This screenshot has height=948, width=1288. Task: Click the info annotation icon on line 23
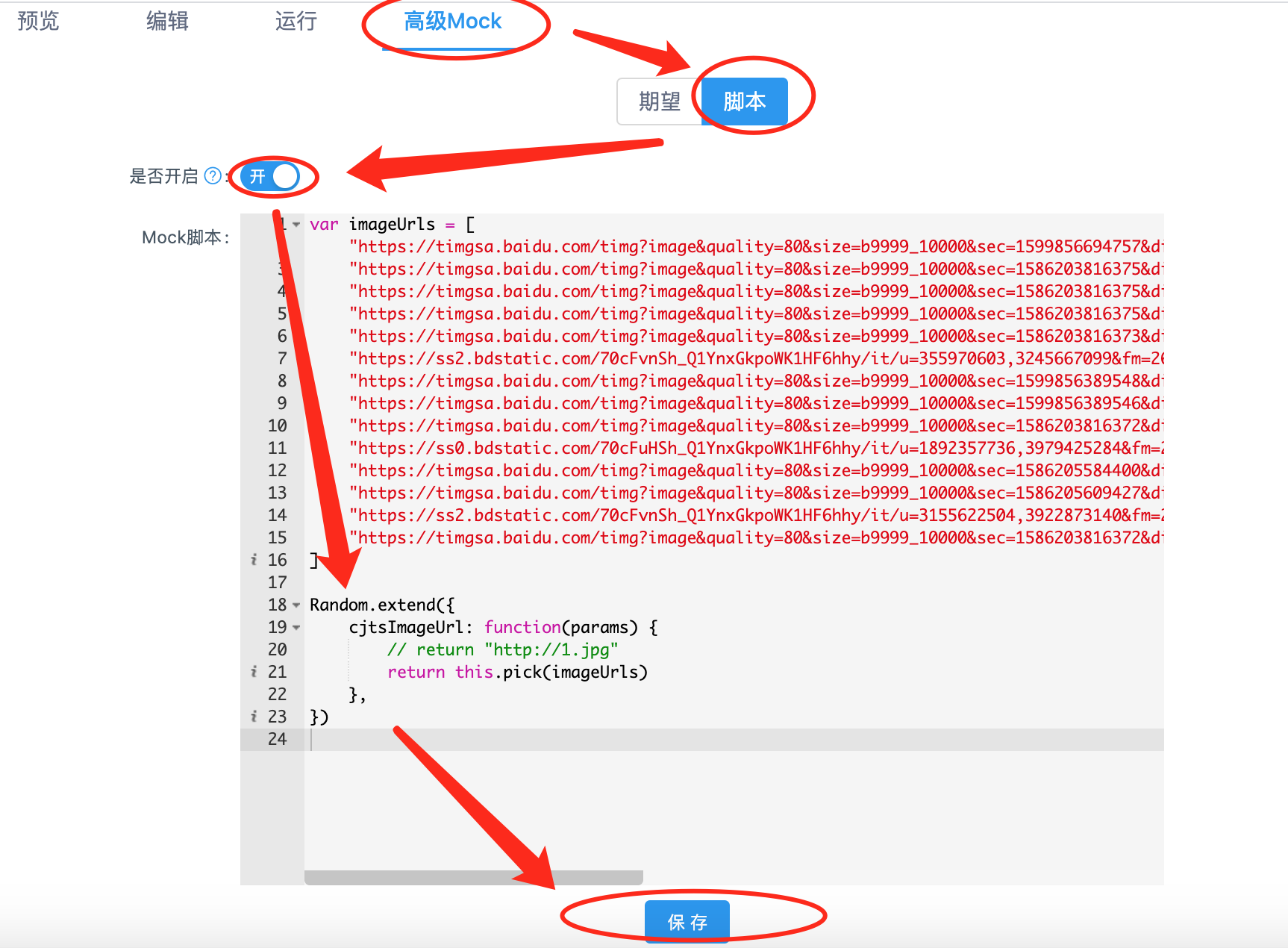pyautogui.click(x=254, y=717)
